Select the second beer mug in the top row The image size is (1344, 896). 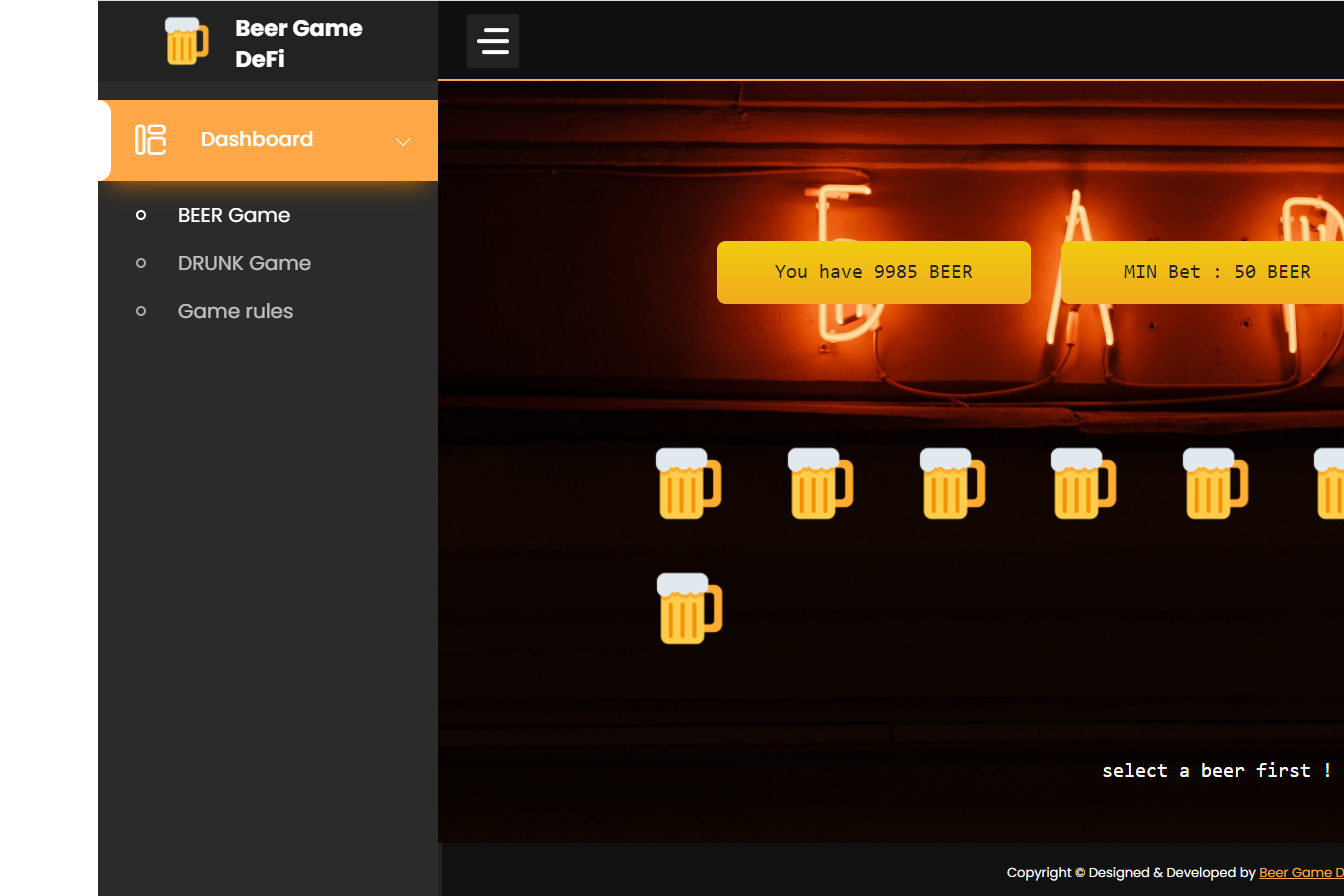821,486
